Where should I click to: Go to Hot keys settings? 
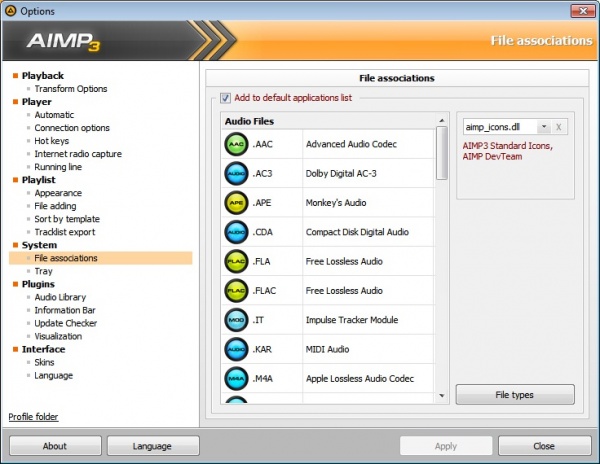tap(52, 141)
